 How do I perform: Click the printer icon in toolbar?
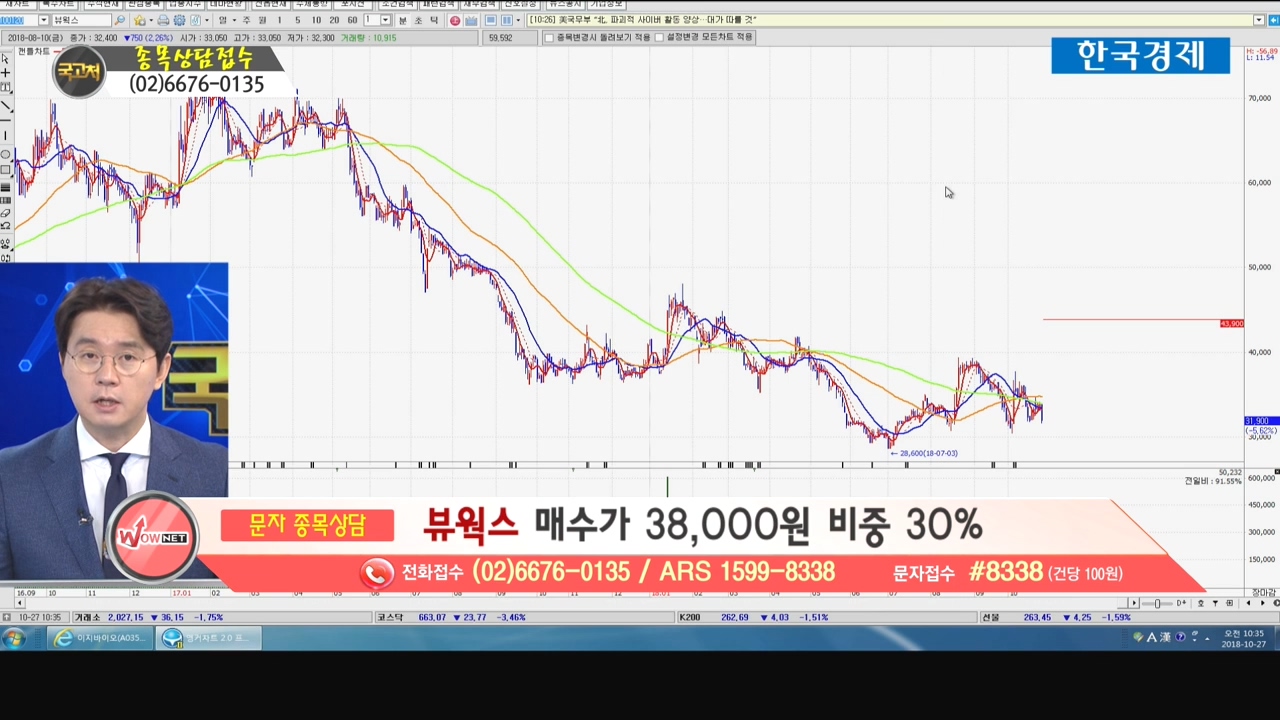pos(163,20)
